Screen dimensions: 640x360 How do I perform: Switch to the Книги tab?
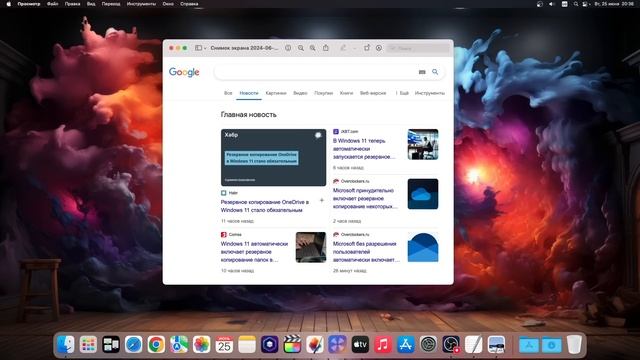click(347, 93)
